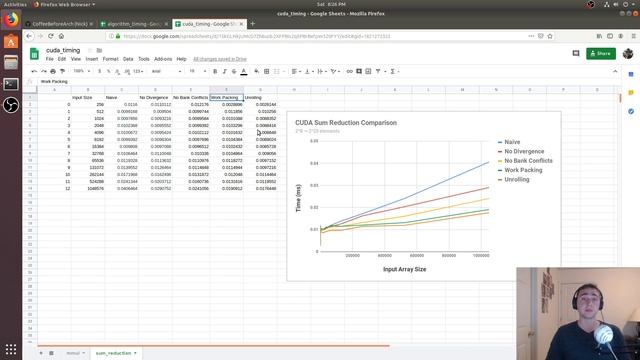Image resolution: width=640 pixels, height=360 pixels.
Task: Create a filter with funnel icon
Action: (x=378, y=71)
